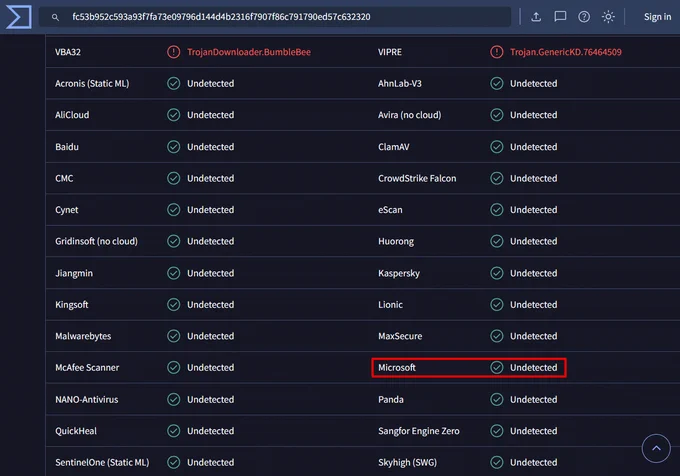680x476 pixels.
Task: Click Undetected result for Cynet
Action: coord(210,210)
